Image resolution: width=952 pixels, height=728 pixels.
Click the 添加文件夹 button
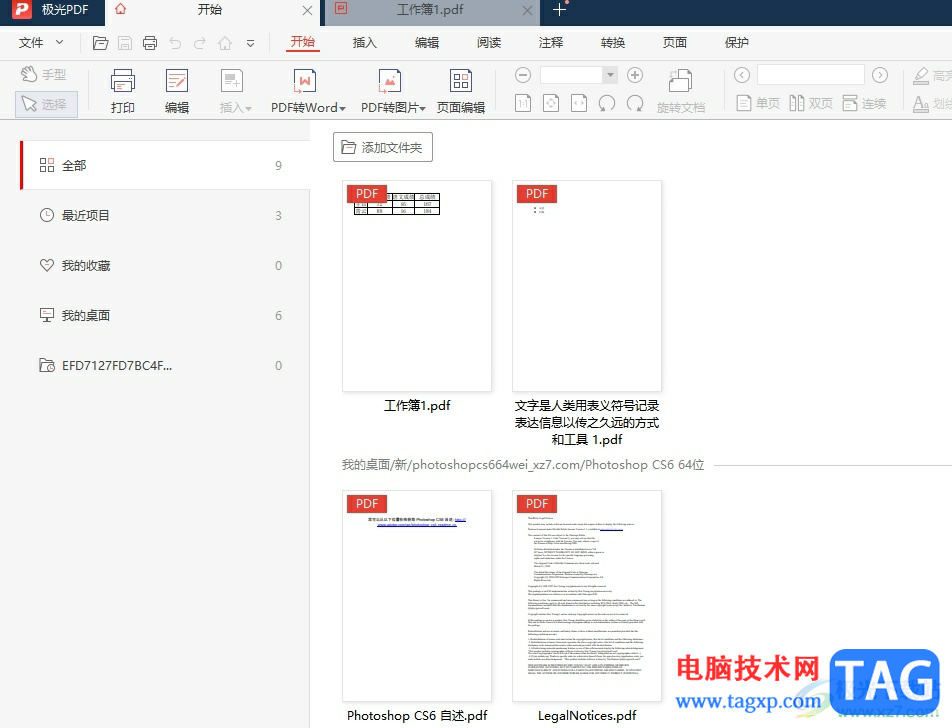382,147
